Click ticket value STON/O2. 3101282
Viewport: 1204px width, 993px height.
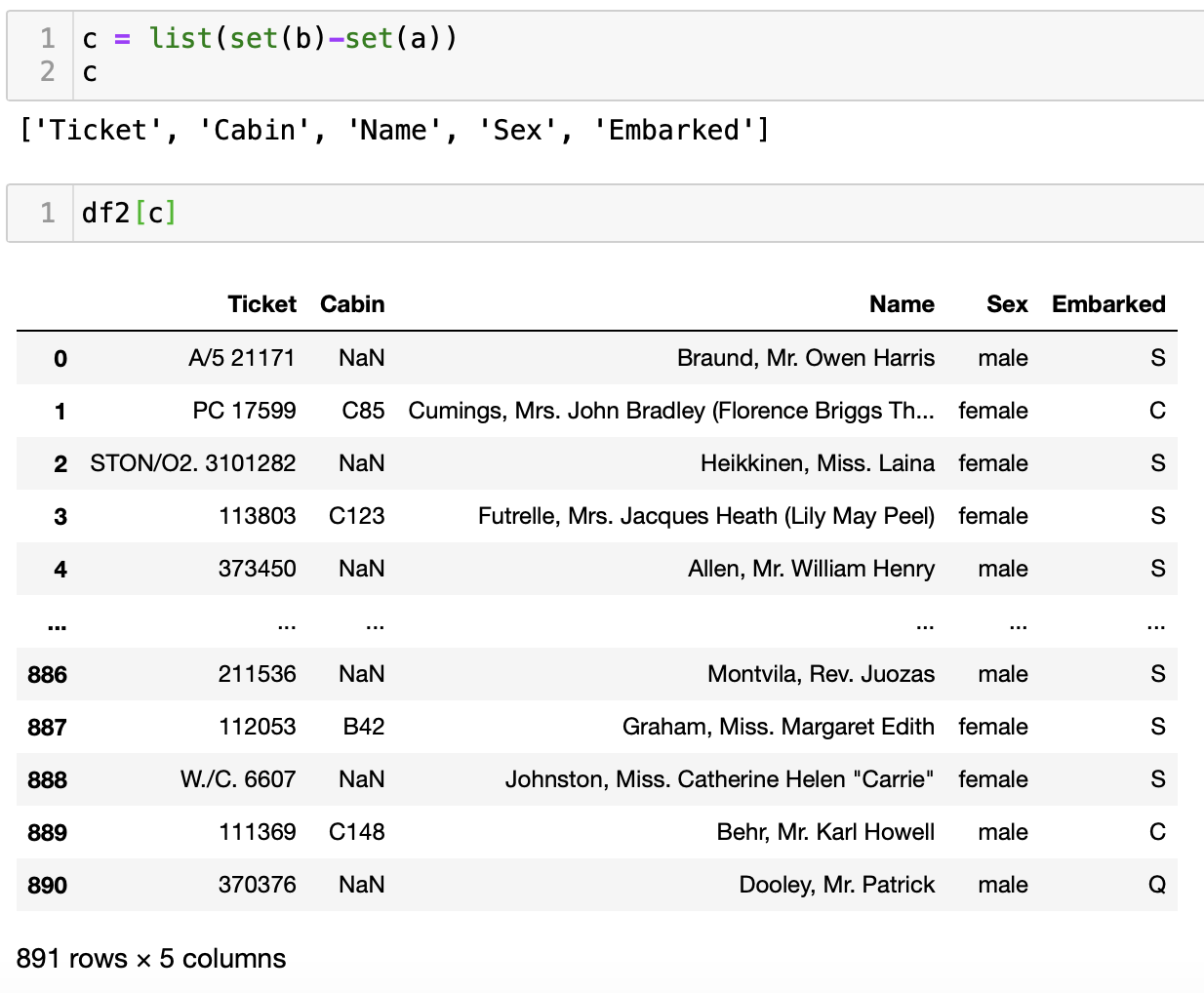(x=193, y=463)
